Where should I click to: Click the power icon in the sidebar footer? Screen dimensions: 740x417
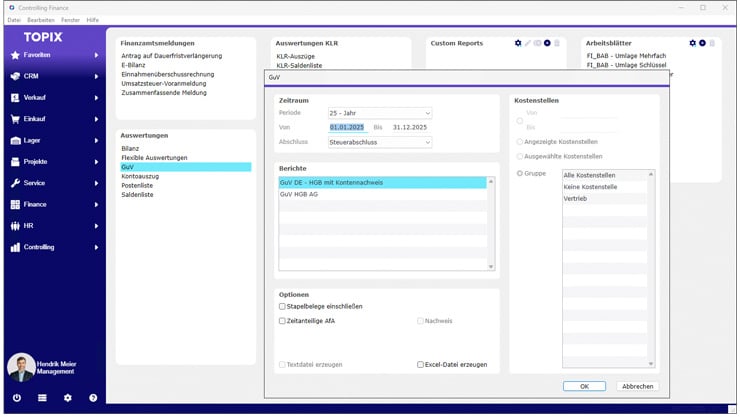point(17,398)
